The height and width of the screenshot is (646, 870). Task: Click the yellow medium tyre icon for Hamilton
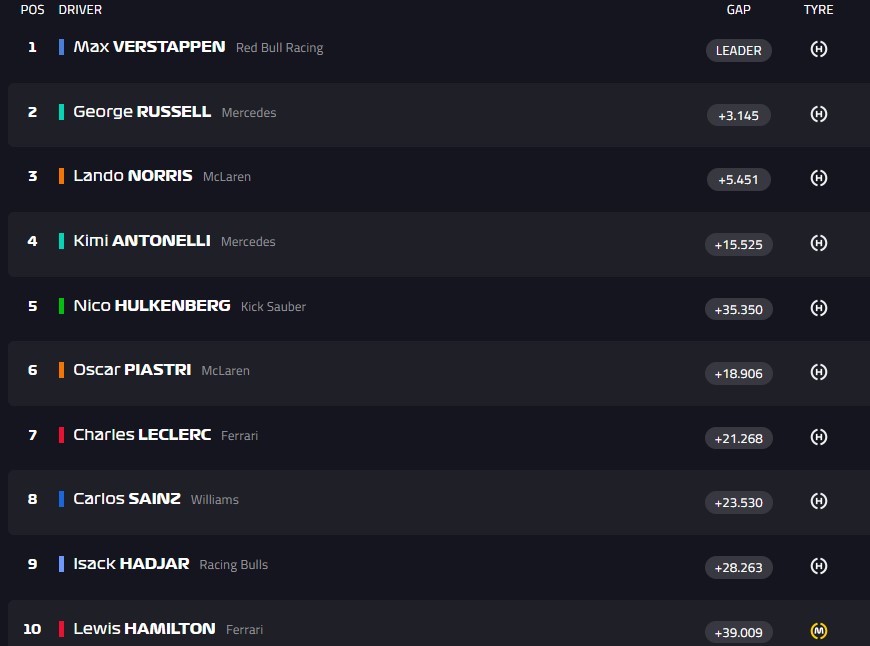[x=818, y=631]
